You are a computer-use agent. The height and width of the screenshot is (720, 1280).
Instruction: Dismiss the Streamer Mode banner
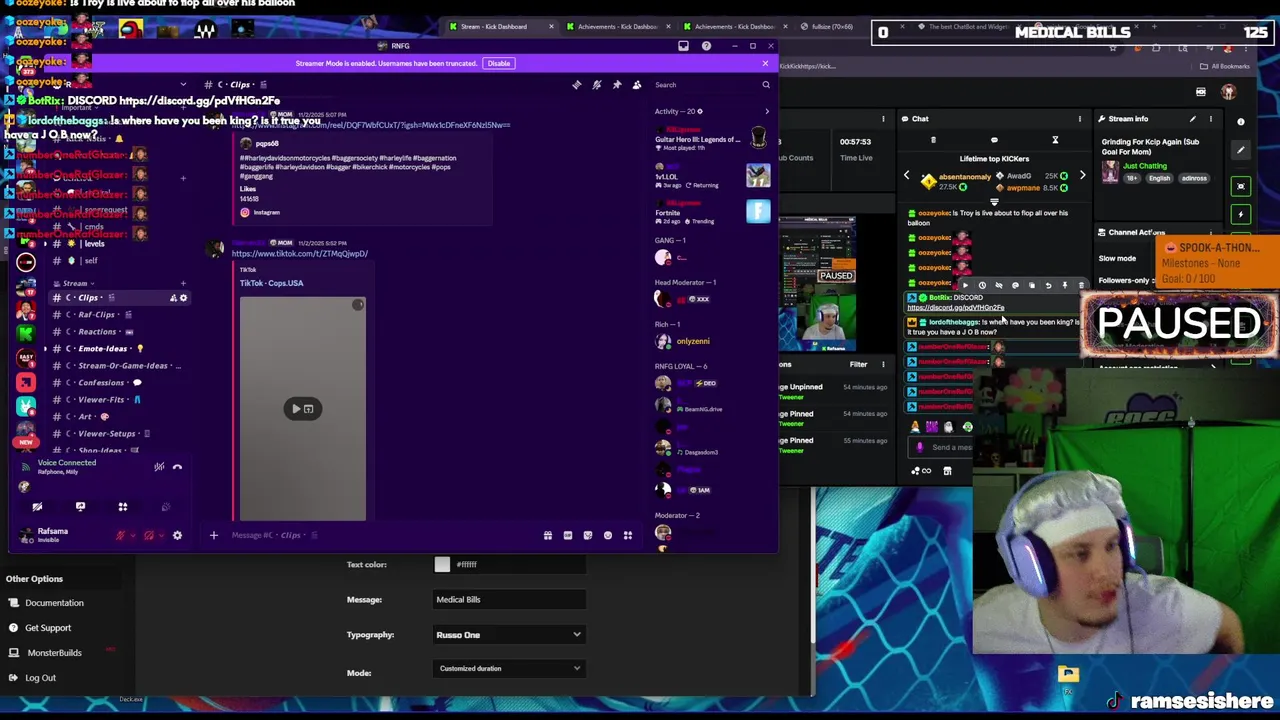point(765,63)
